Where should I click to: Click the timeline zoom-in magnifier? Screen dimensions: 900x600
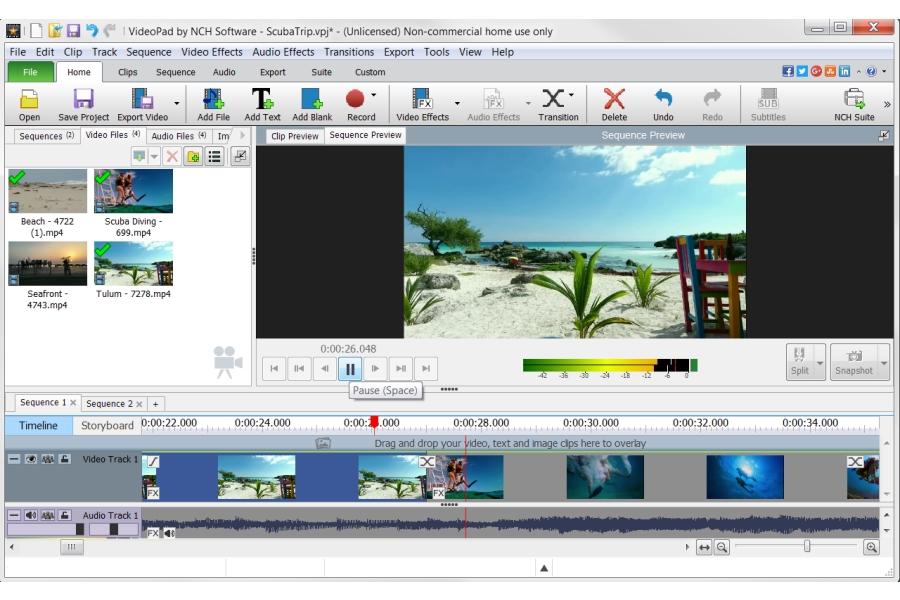tap(871, 547)
